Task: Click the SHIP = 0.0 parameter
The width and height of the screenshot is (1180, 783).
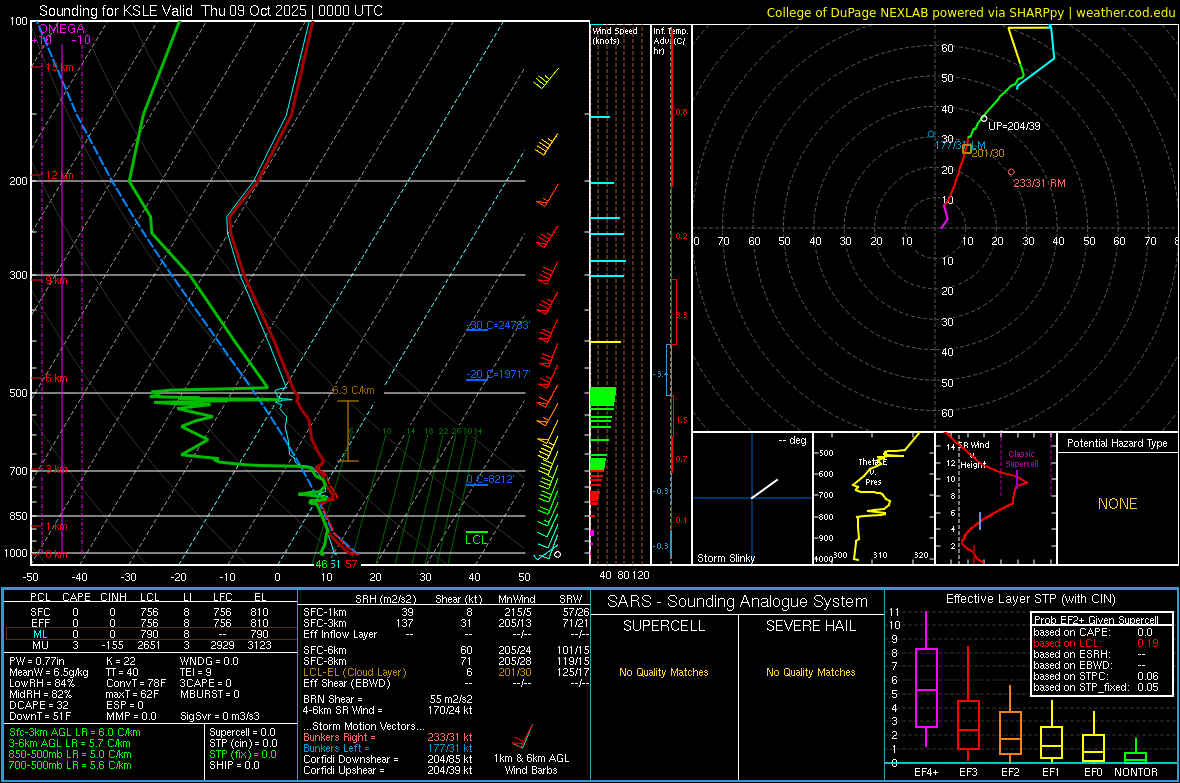Action: point(234,765)
